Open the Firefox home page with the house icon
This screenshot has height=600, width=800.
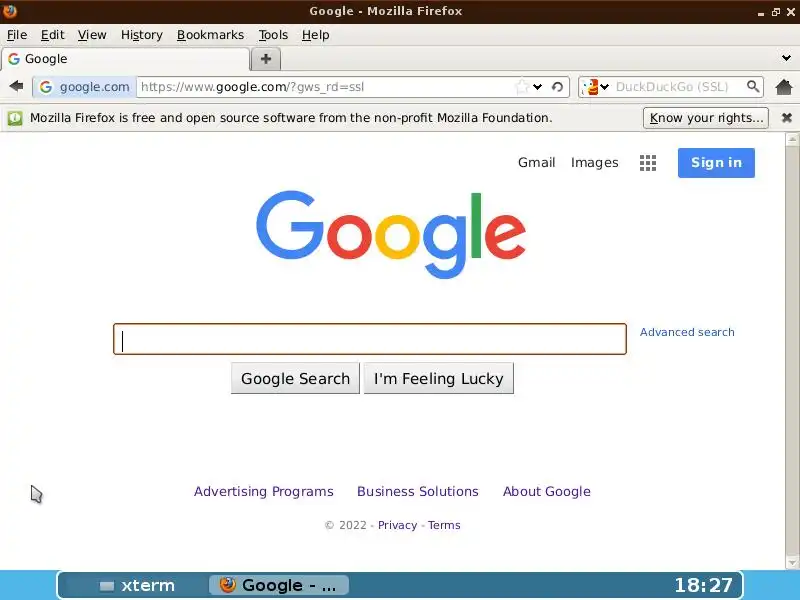pyautogui.click(x=784, y=87)
